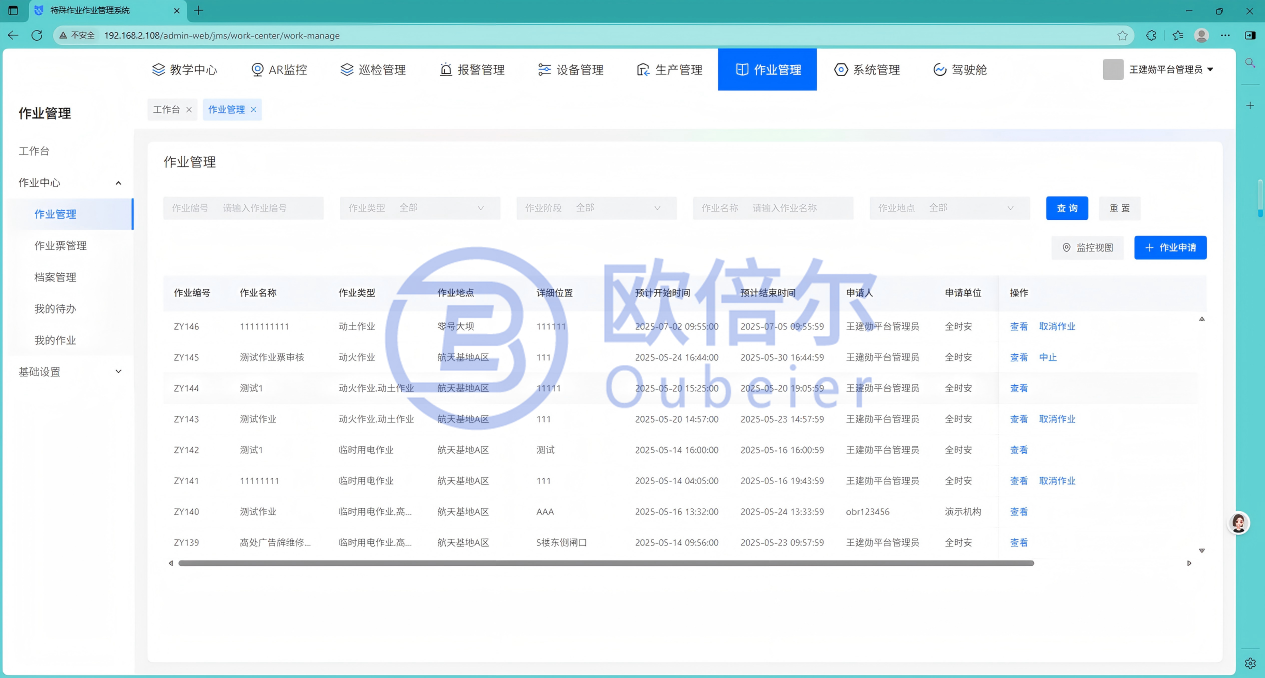Go to 巡检管理 in top navigation
This screenshot has width=1265, height=678.
point(373,70)
